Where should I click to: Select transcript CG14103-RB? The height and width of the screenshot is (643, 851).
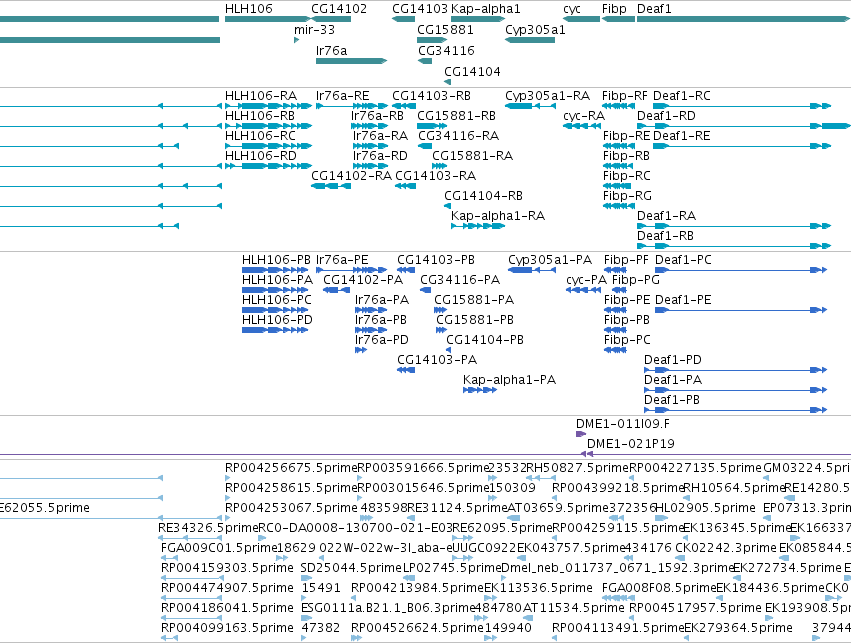tap(431, 96)
